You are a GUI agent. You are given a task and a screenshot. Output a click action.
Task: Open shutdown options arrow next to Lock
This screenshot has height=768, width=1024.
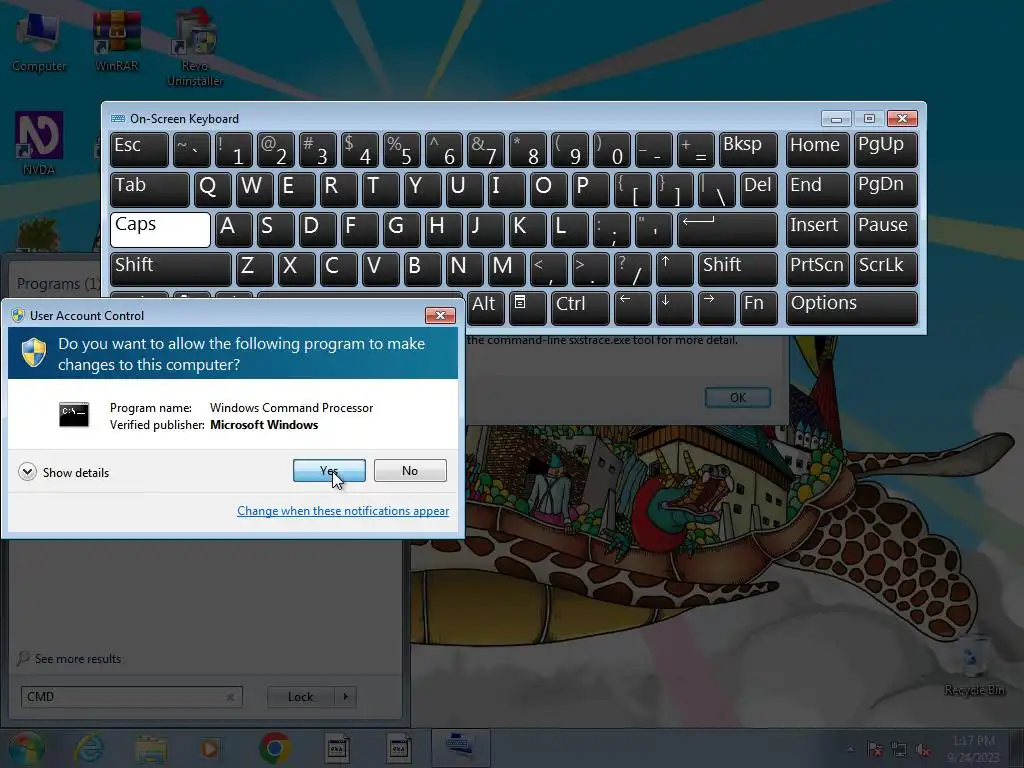[345, 697]
